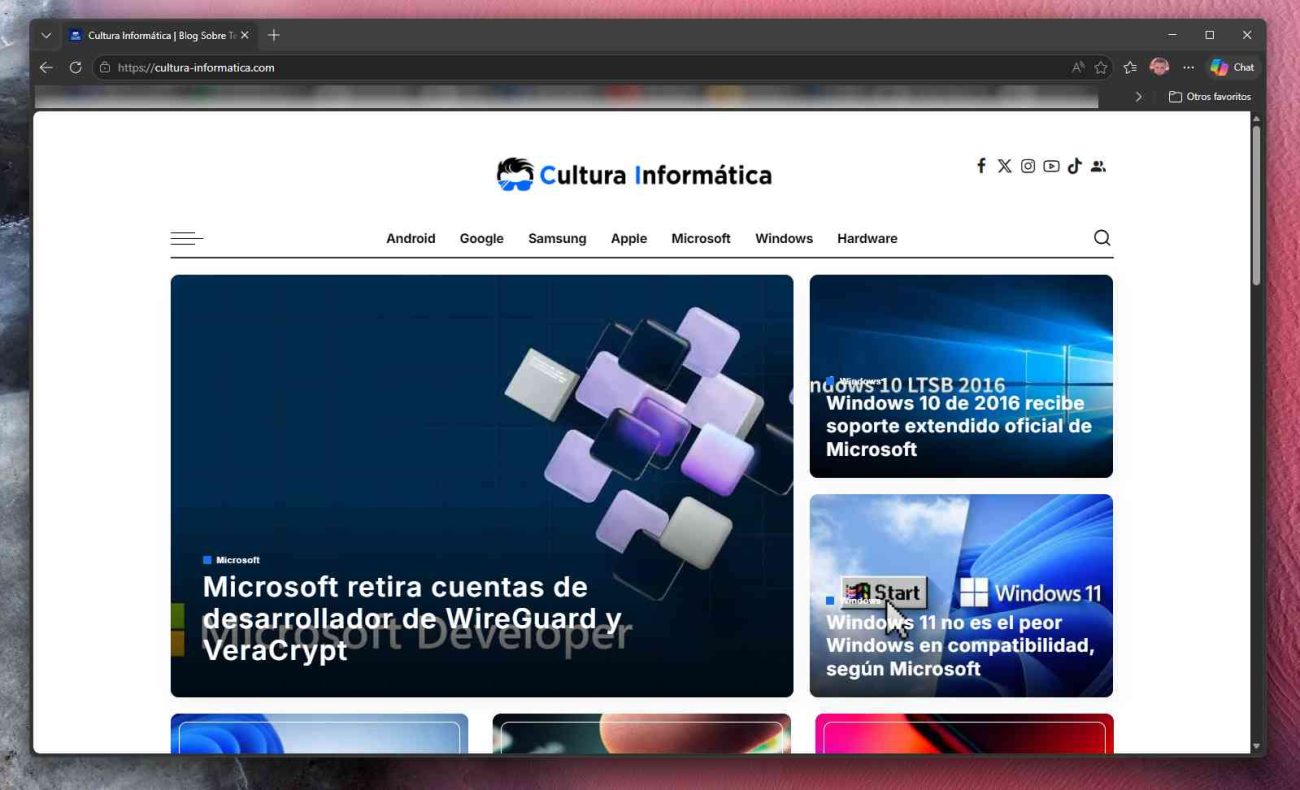The image size is (1300, 790).
Task: Open the site's Facebook page icon
Action: pyautogui.click(x=981, y=166)
